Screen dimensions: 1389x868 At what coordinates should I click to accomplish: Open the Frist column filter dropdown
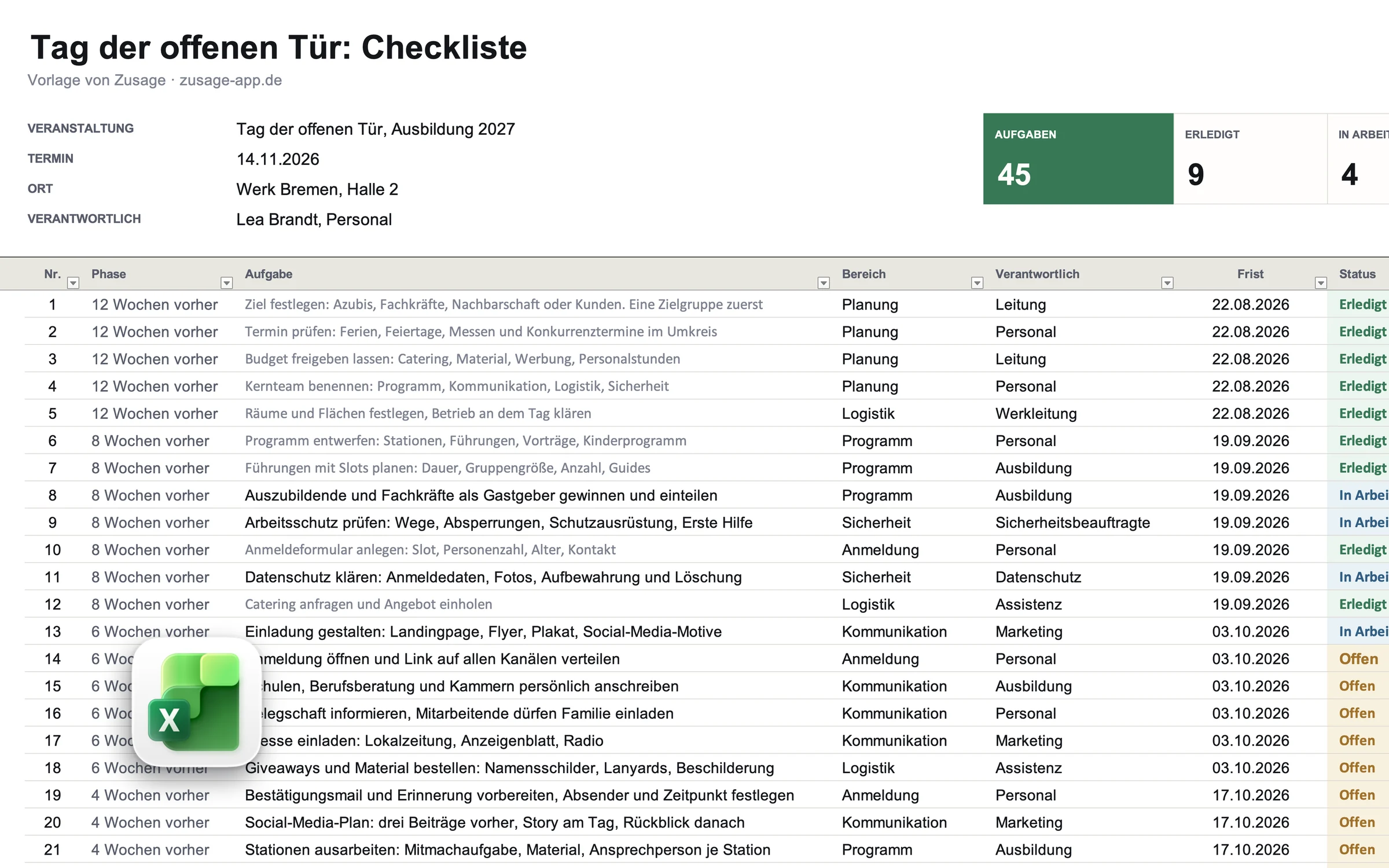[1321, 283]
